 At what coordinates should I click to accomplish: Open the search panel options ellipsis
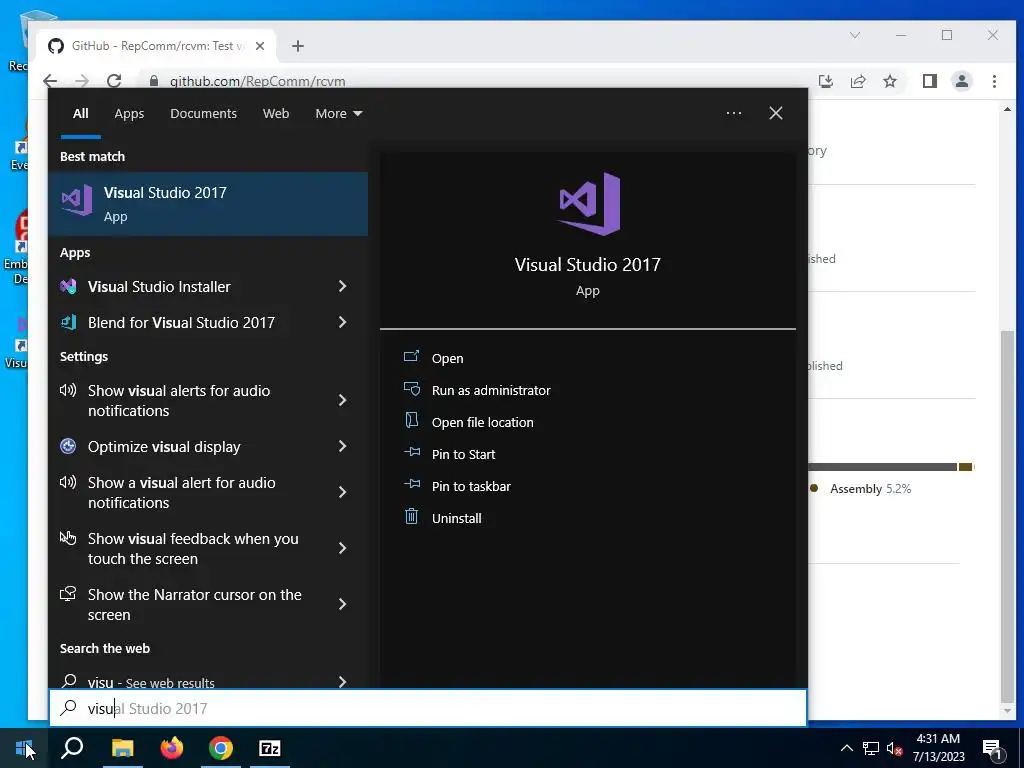click(733, 113)
